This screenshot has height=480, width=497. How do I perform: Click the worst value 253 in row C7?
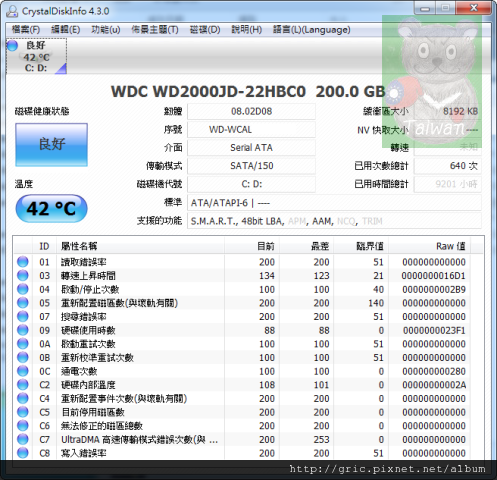click(321, 440)
